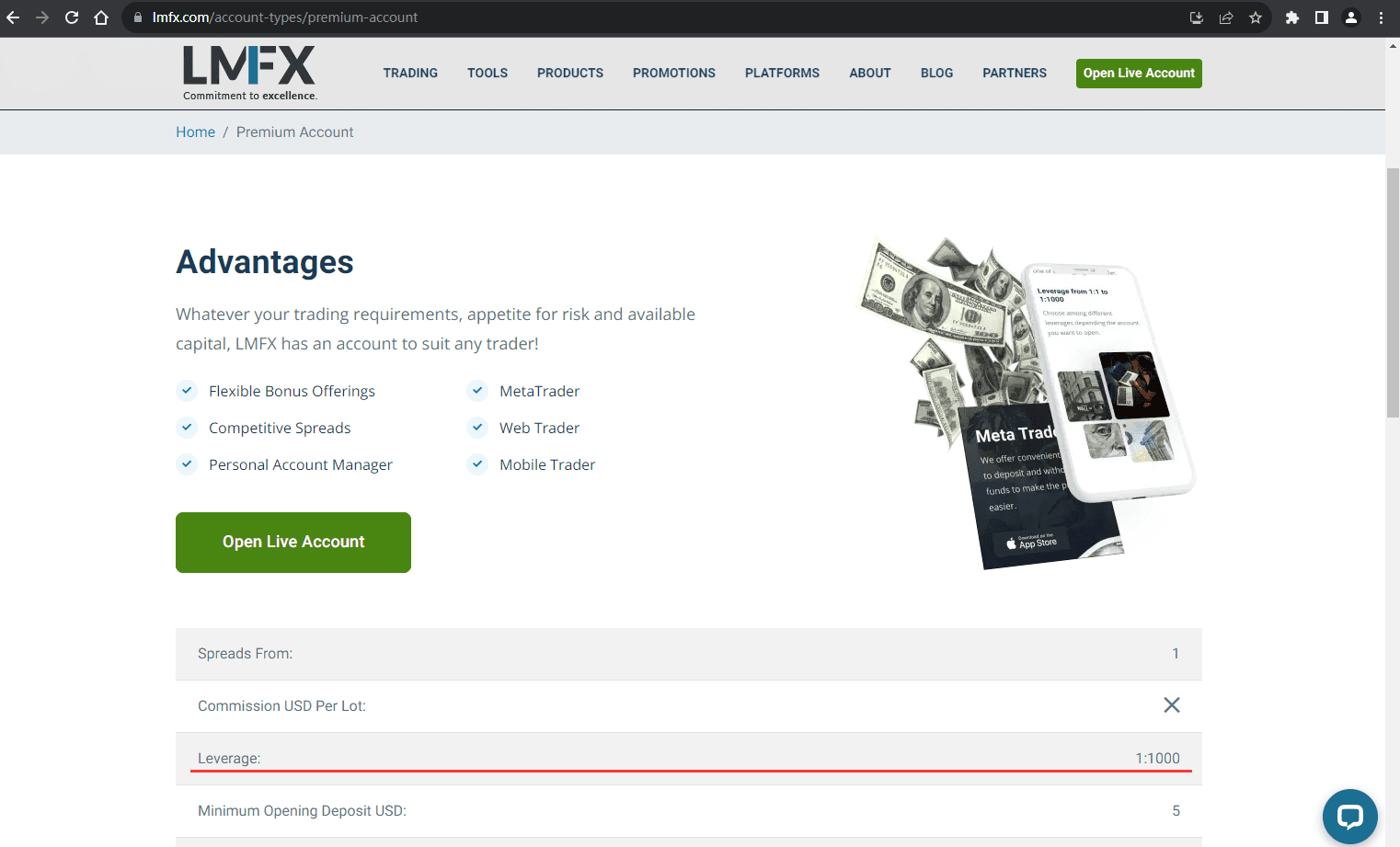1400x847 pixels.
Task: Click the Leverage: label
Action: [229, 759]
